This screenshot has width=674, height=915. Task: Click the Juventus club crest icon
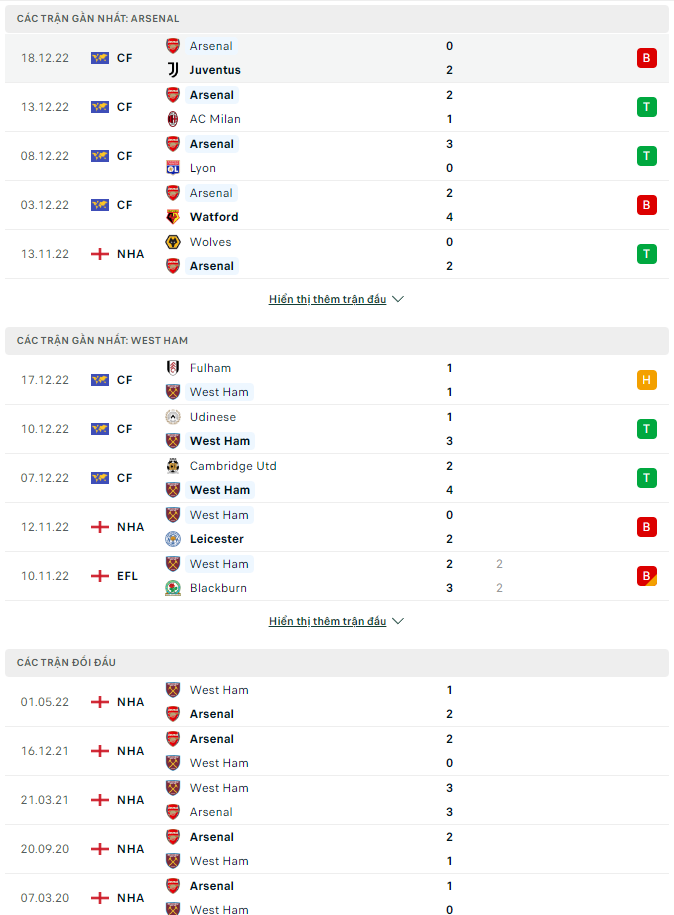(173, 70)
